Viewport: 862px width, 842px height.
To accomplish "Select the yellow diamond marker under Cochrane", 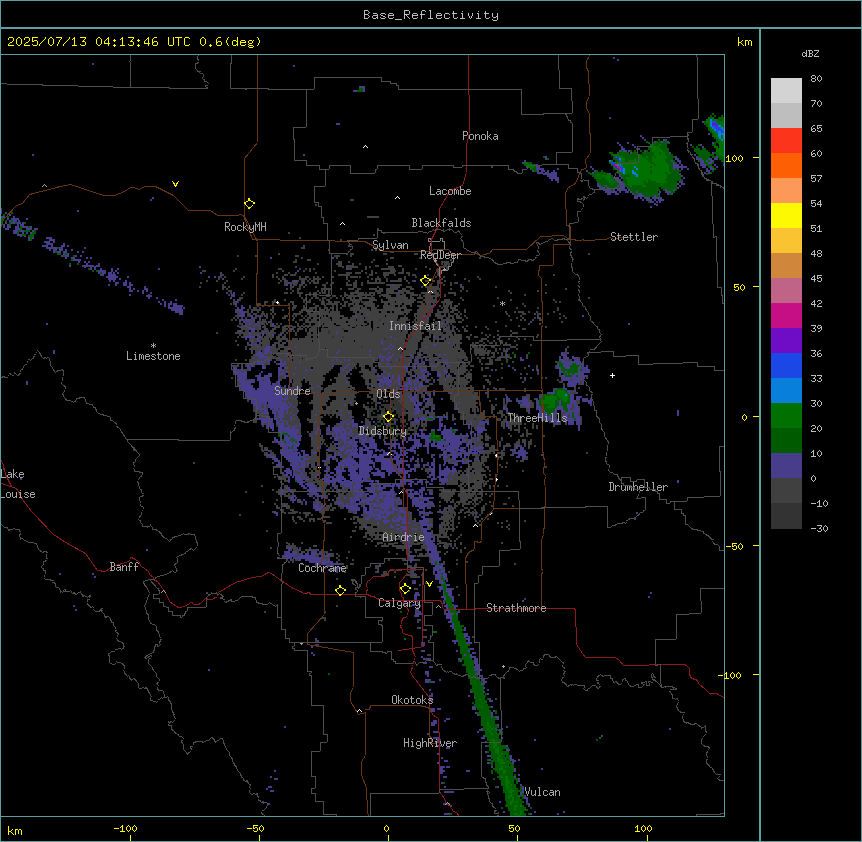I will pos(340,590).
